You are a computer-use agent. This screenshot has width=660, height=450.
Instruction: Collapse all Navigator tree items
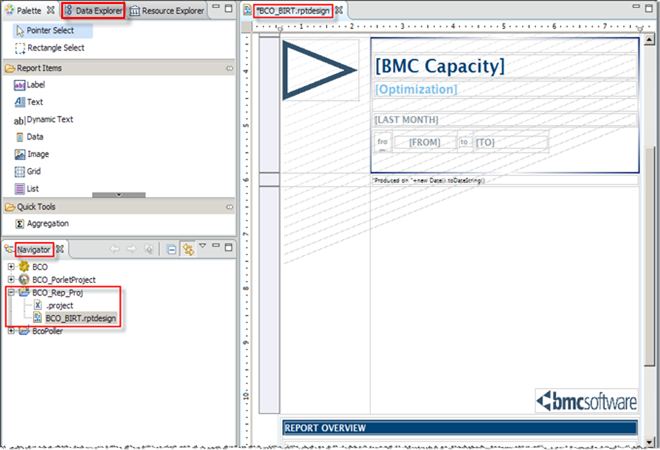tap(171, 250)
